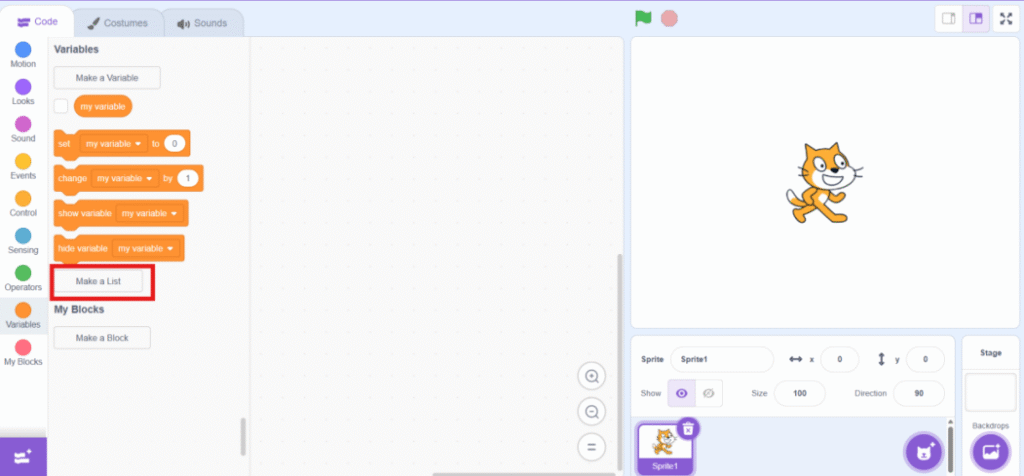Viewport: 1024px width, 476px height.
Task: Delete Sprite1 using the trash icon
Action: (688, 428)
